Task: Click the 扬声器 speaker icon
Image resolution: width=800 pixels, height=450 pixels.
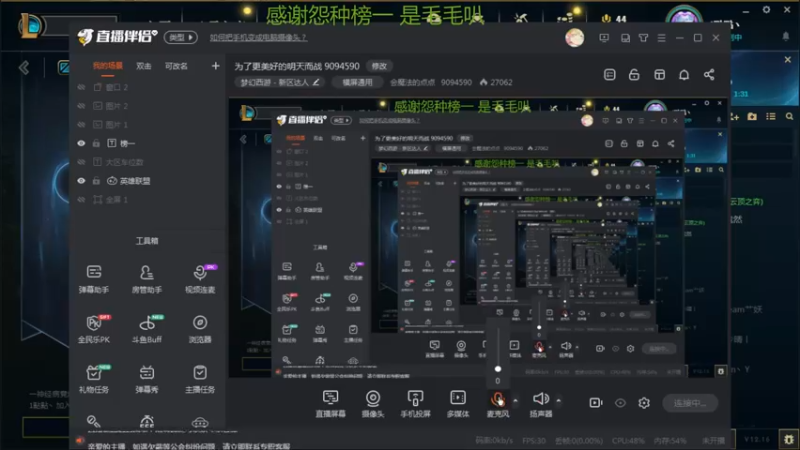Action: click(541, 398)
